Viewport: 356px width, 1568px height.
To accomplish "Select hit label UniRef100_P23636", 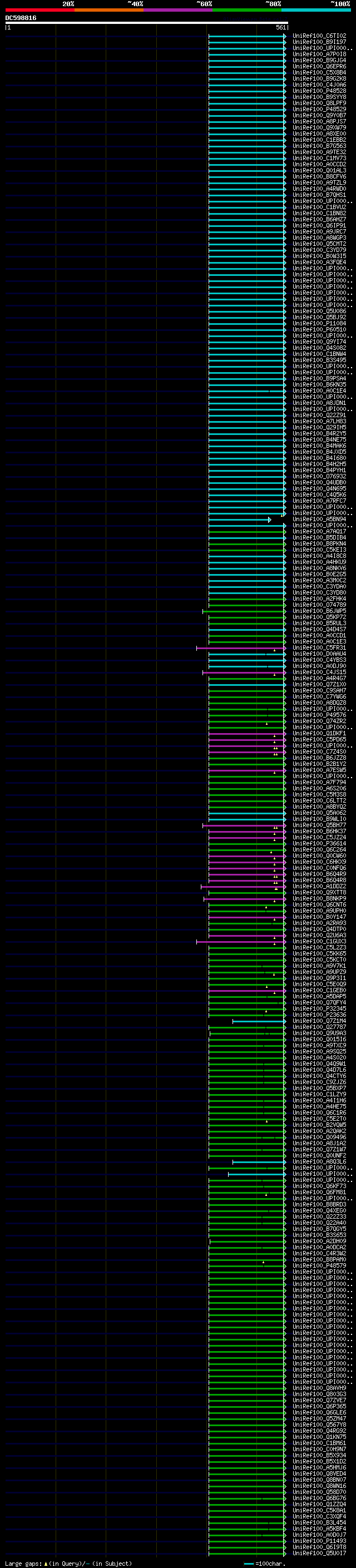I will click(x=319, y=1015).
